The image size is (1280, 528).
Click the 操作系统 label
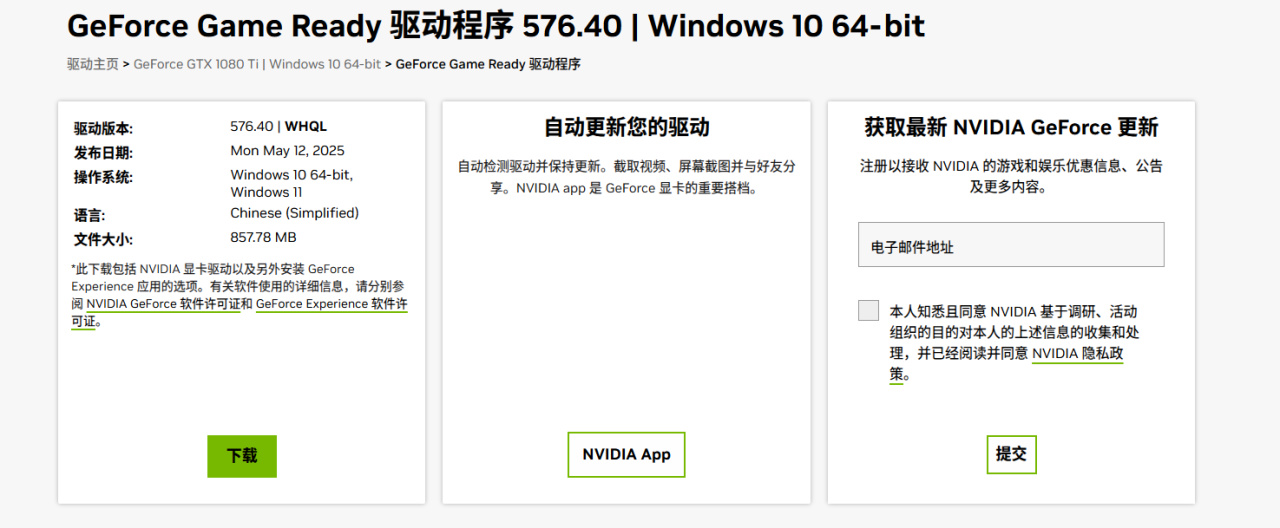pyautogui.click(x=103, y=177)
